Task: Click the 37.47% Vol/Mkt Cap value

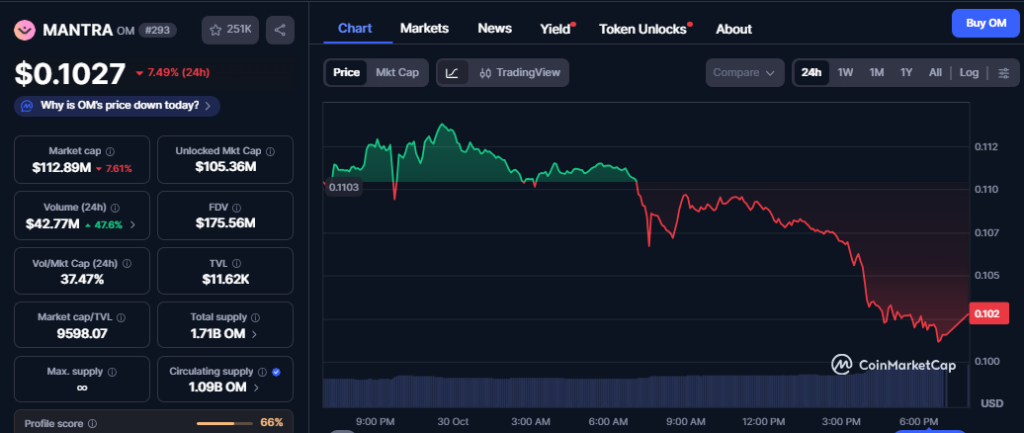Action: coord(80,280)
